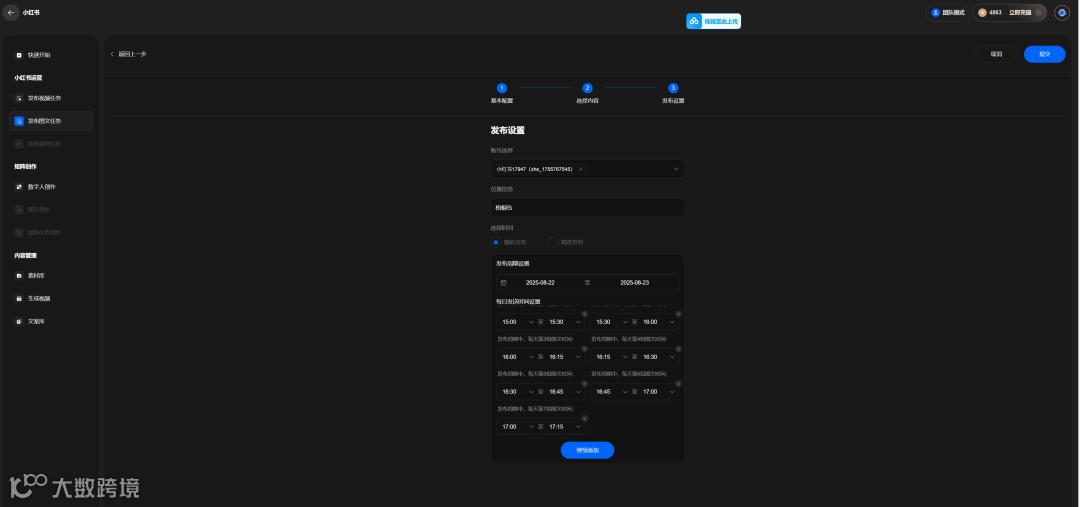Open the 15:30 end time in first slot
This screenshot has height=507, width=1080.
tap(565, 322)
